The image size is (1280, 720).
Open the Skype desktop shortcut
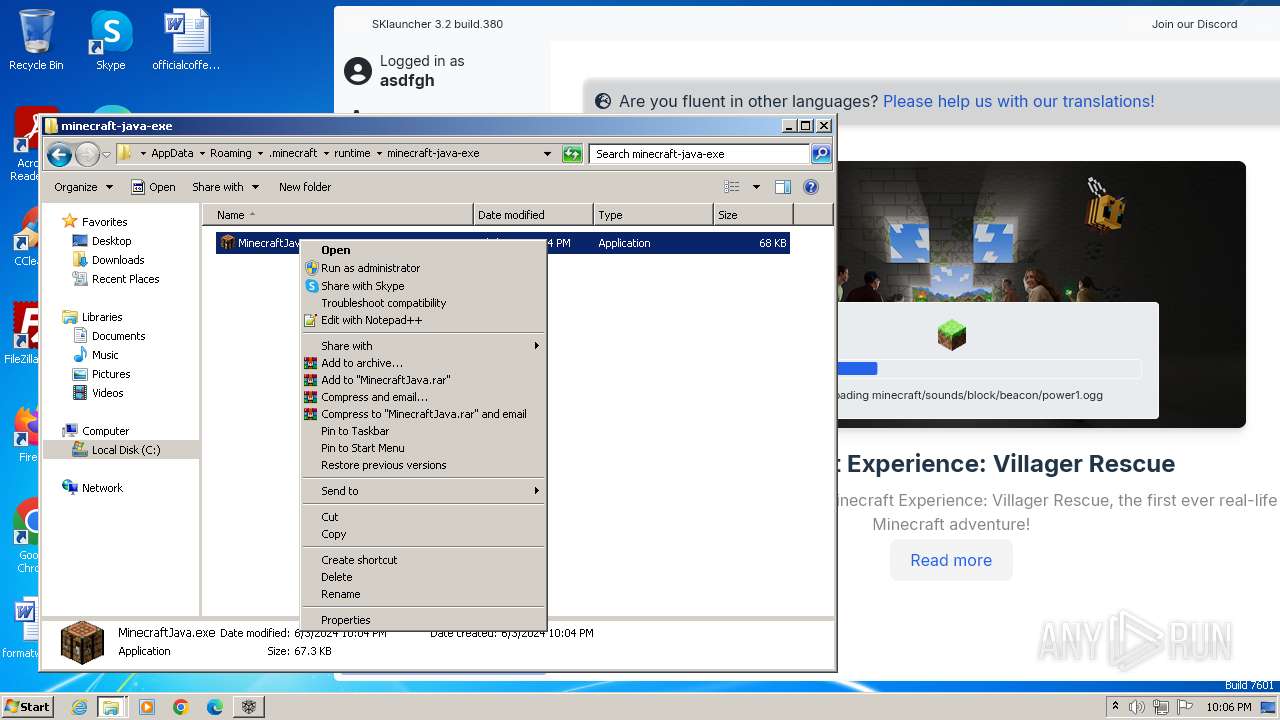click(x=110, y=40)
